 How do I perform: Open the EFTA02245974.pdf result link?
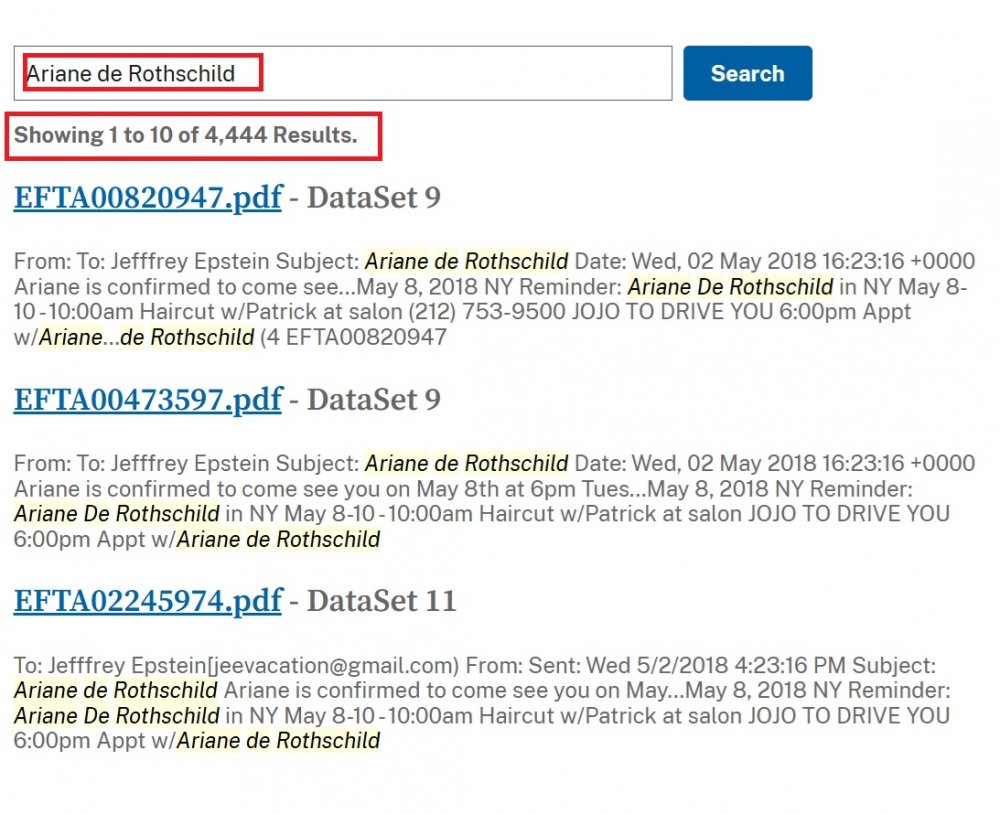coord(147,601)
